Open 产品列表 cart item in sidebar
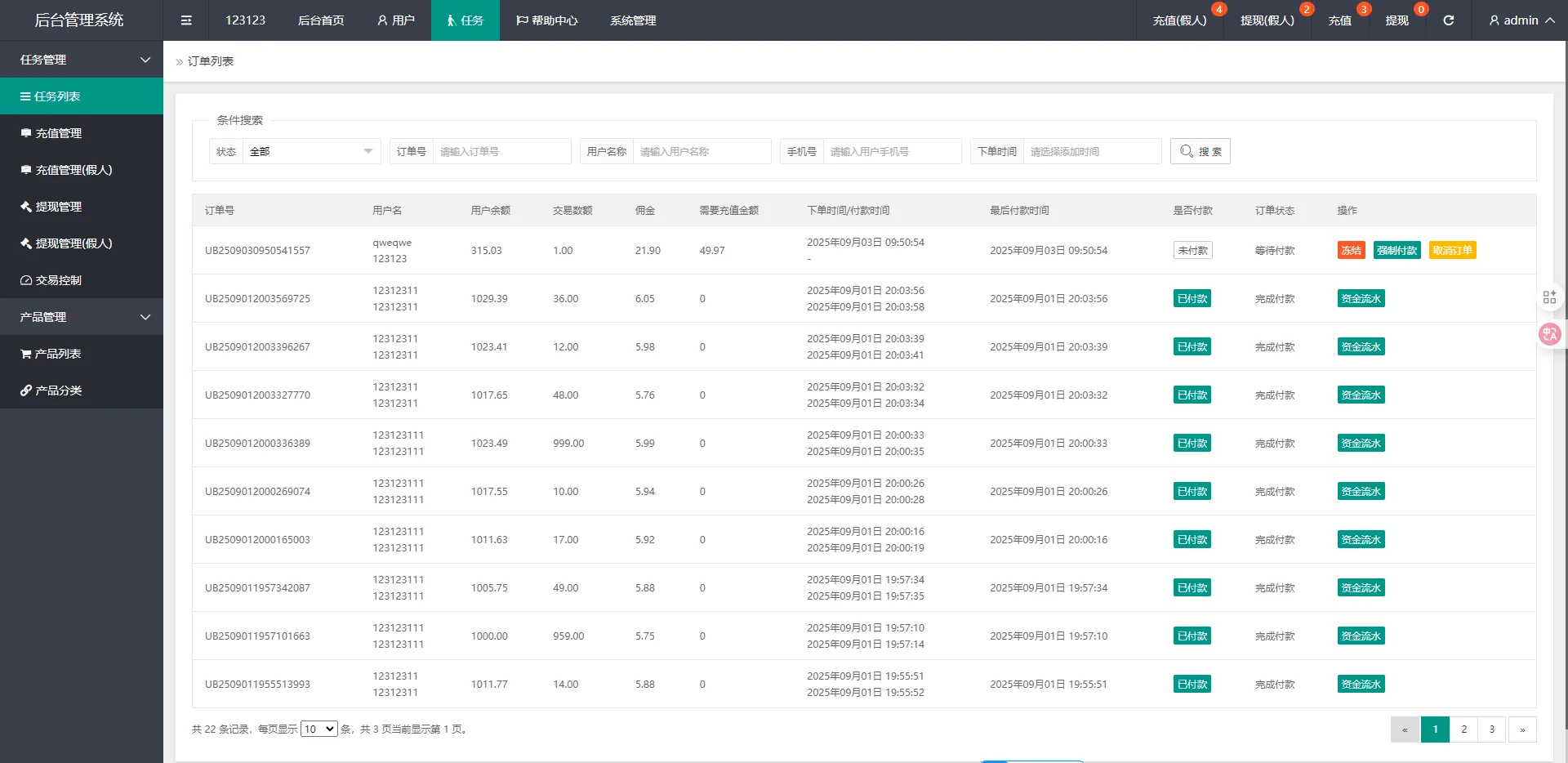This screenshot has height=763, width=1568. coord(57,354)
